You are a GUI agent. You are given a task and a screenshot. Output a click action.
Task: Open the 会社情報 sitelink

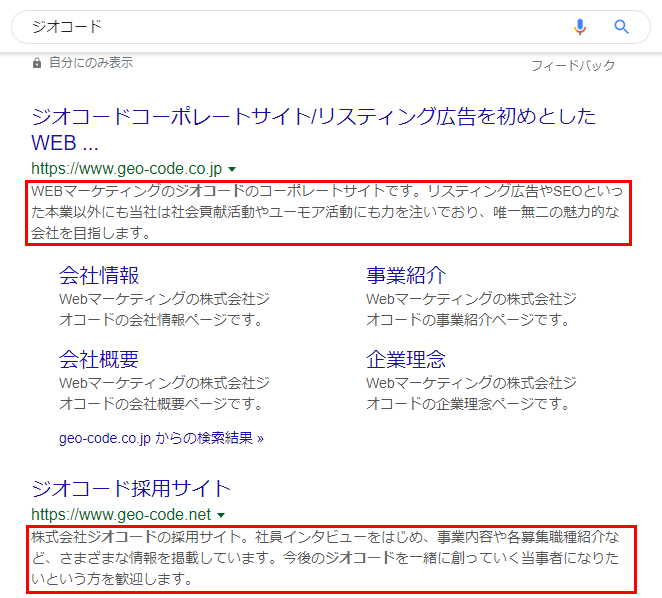(x=99, y=275)
